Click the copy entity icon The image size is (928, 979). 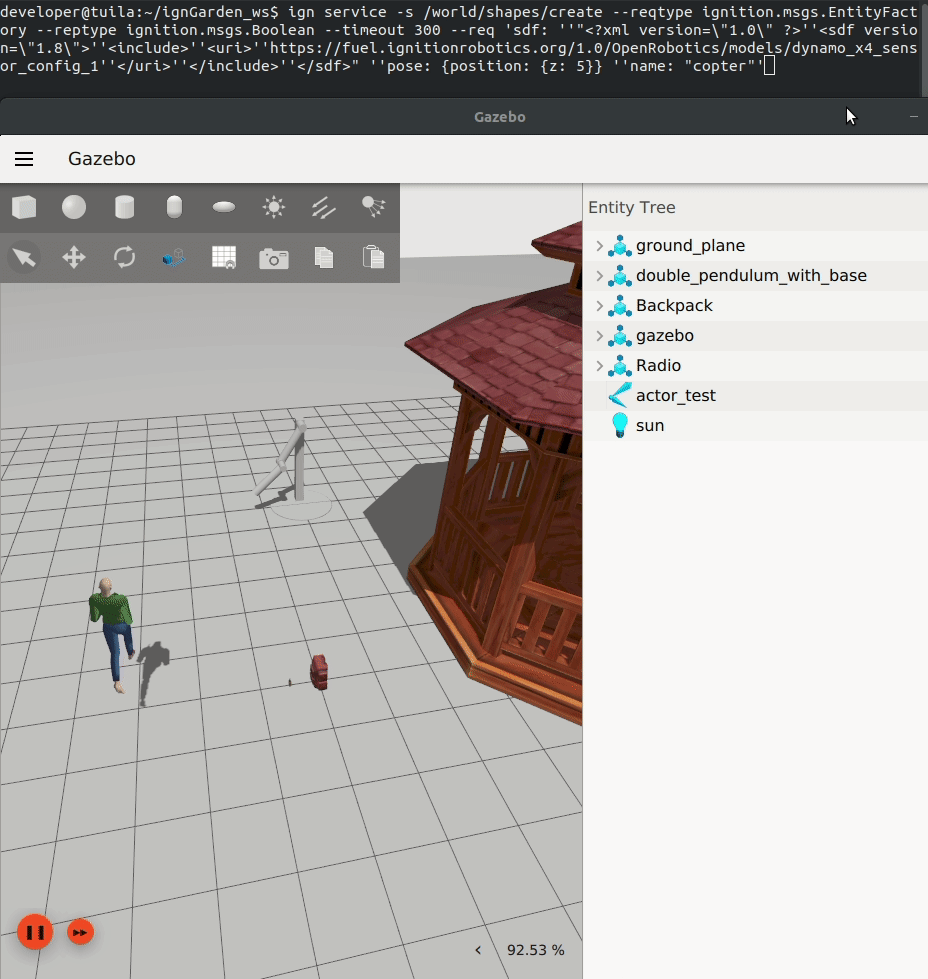pos(323,257)
